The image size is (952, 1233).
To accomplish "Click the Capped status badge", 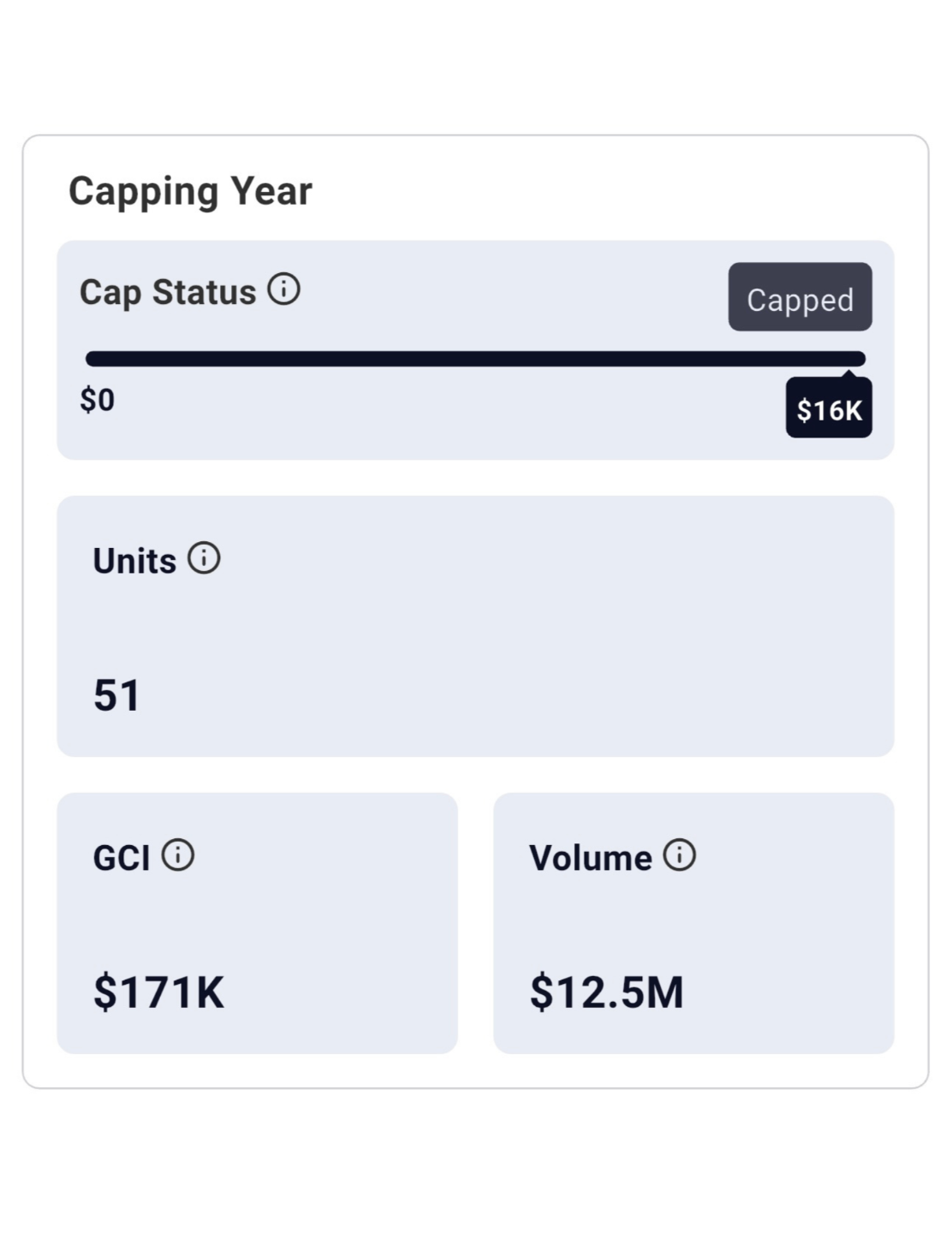I will click(x=800, y=297).
